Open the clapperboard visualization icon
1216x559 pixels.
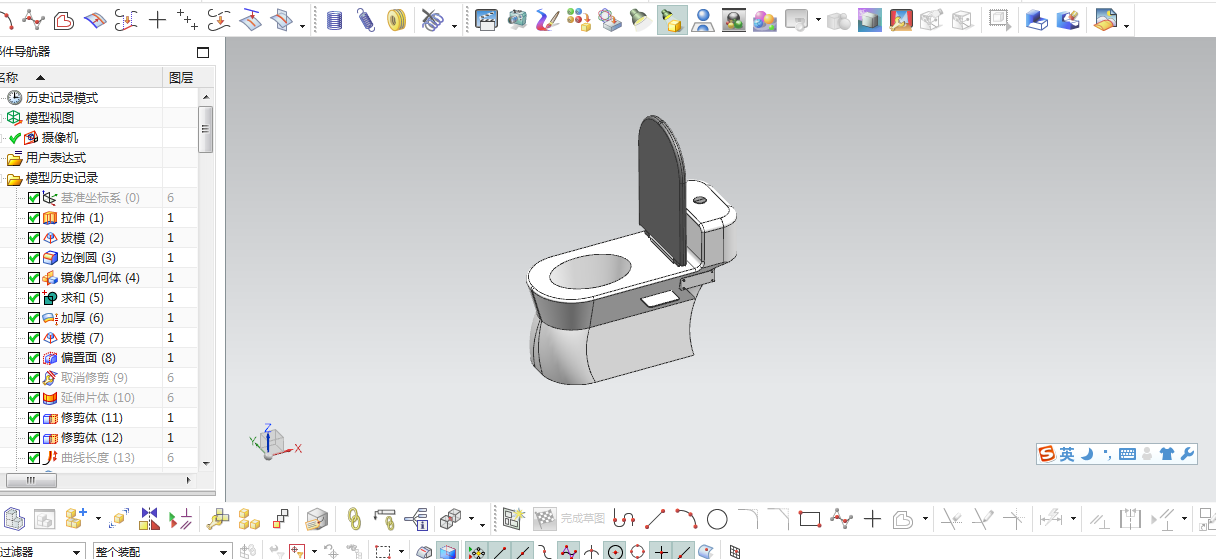[486, 19]
